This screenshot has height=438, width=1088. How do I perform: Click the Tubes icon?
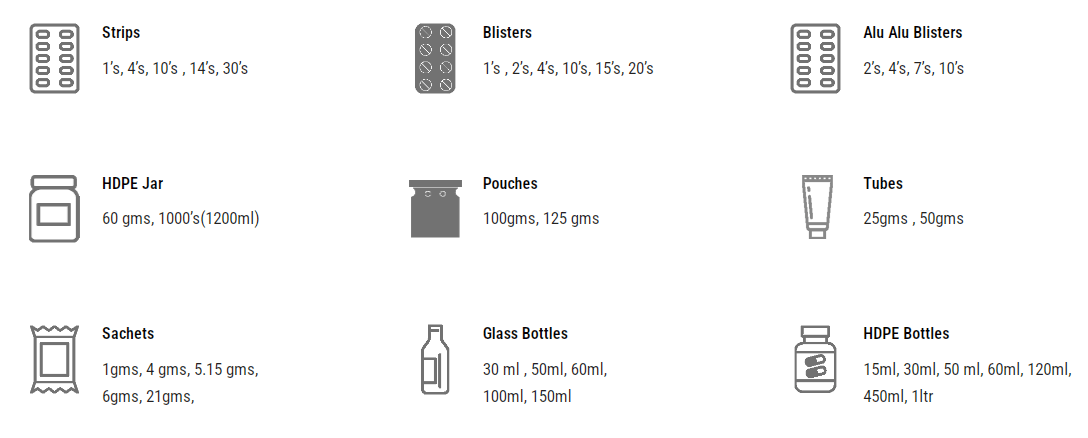click(816, 208)
